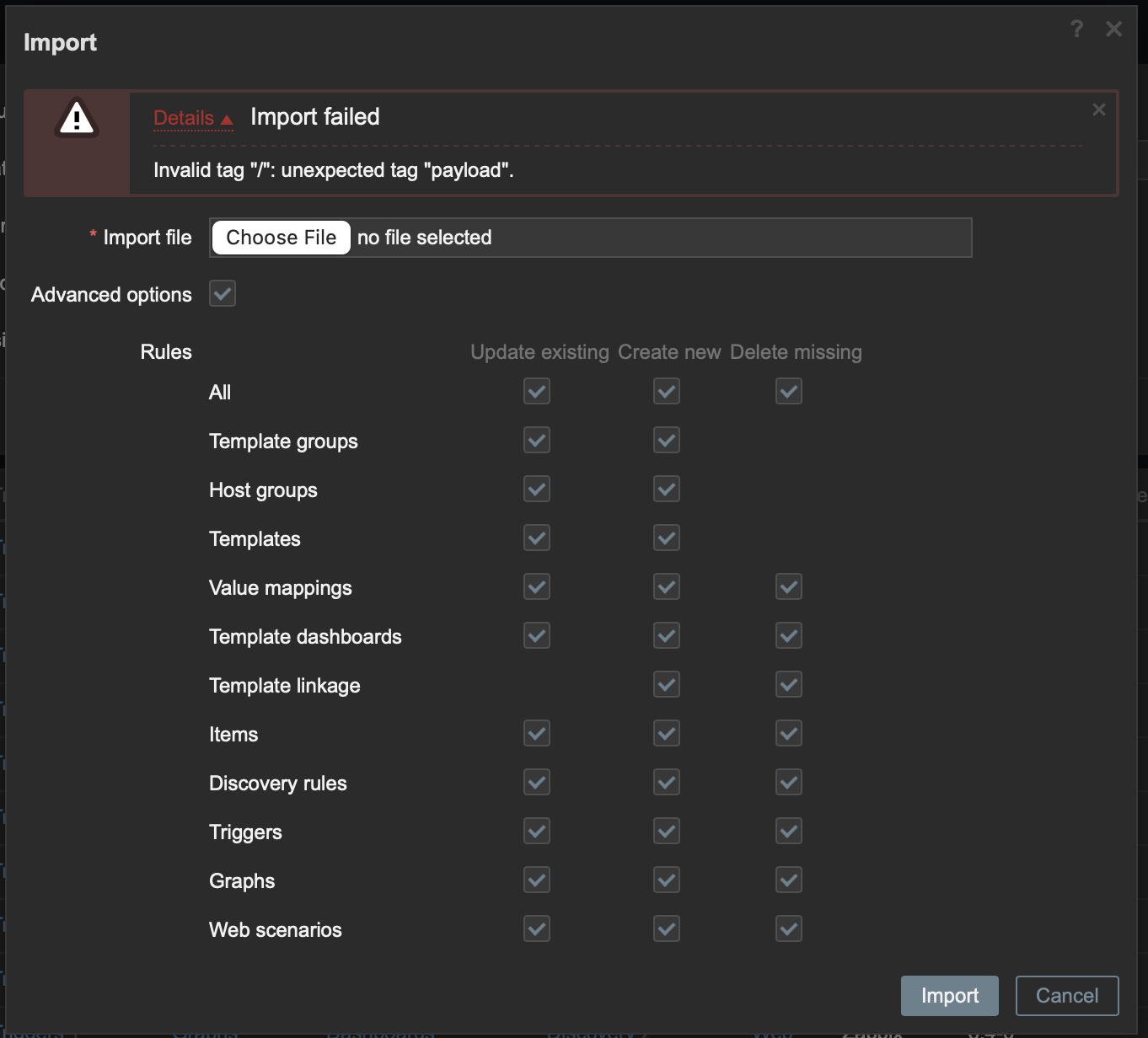Click the warning triangle icon

tap(77, 119)
